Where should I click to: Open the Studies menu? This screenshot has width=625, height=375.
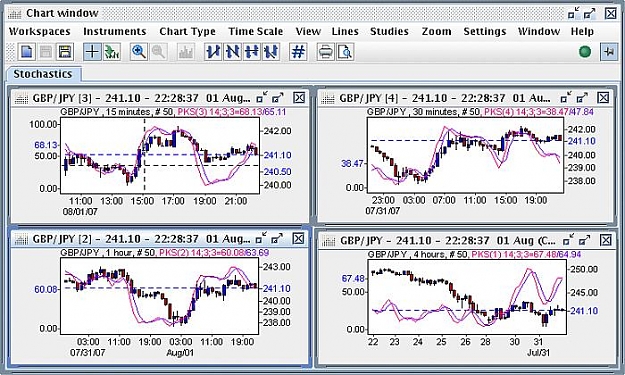389,31
